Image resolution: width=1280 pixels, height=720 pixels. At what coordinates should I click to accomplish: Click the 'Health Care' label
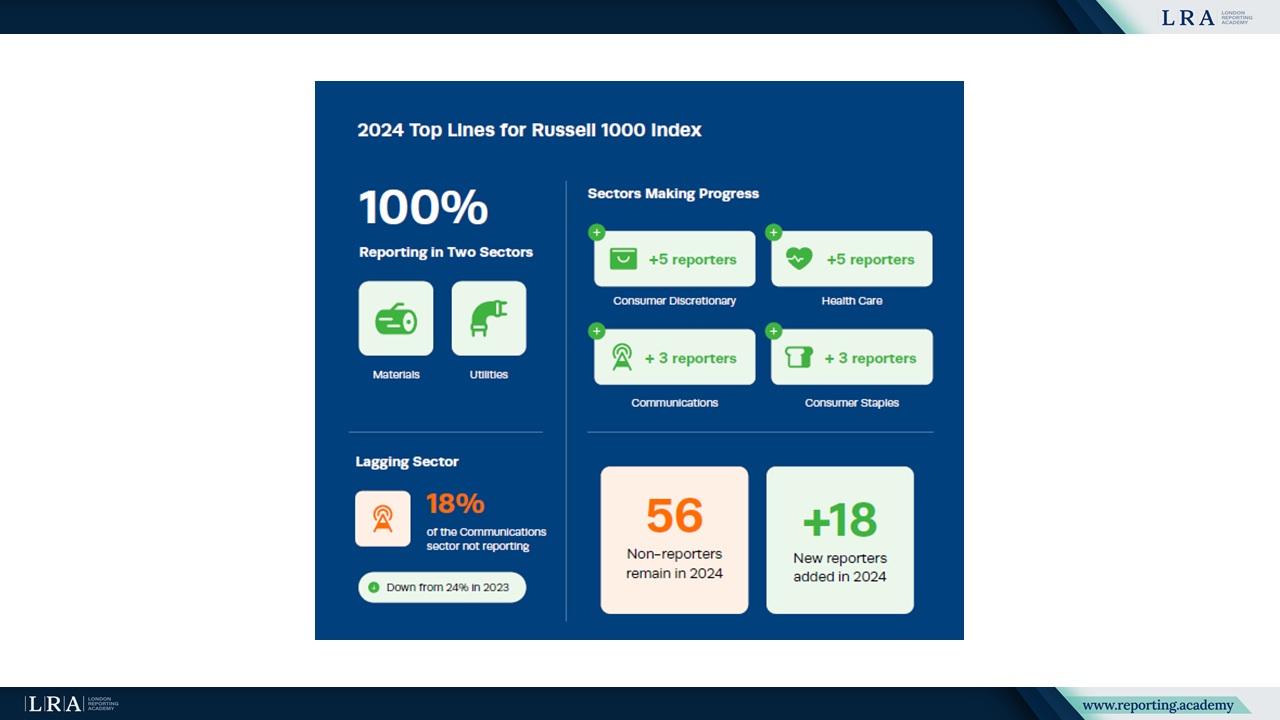(852, 301)
